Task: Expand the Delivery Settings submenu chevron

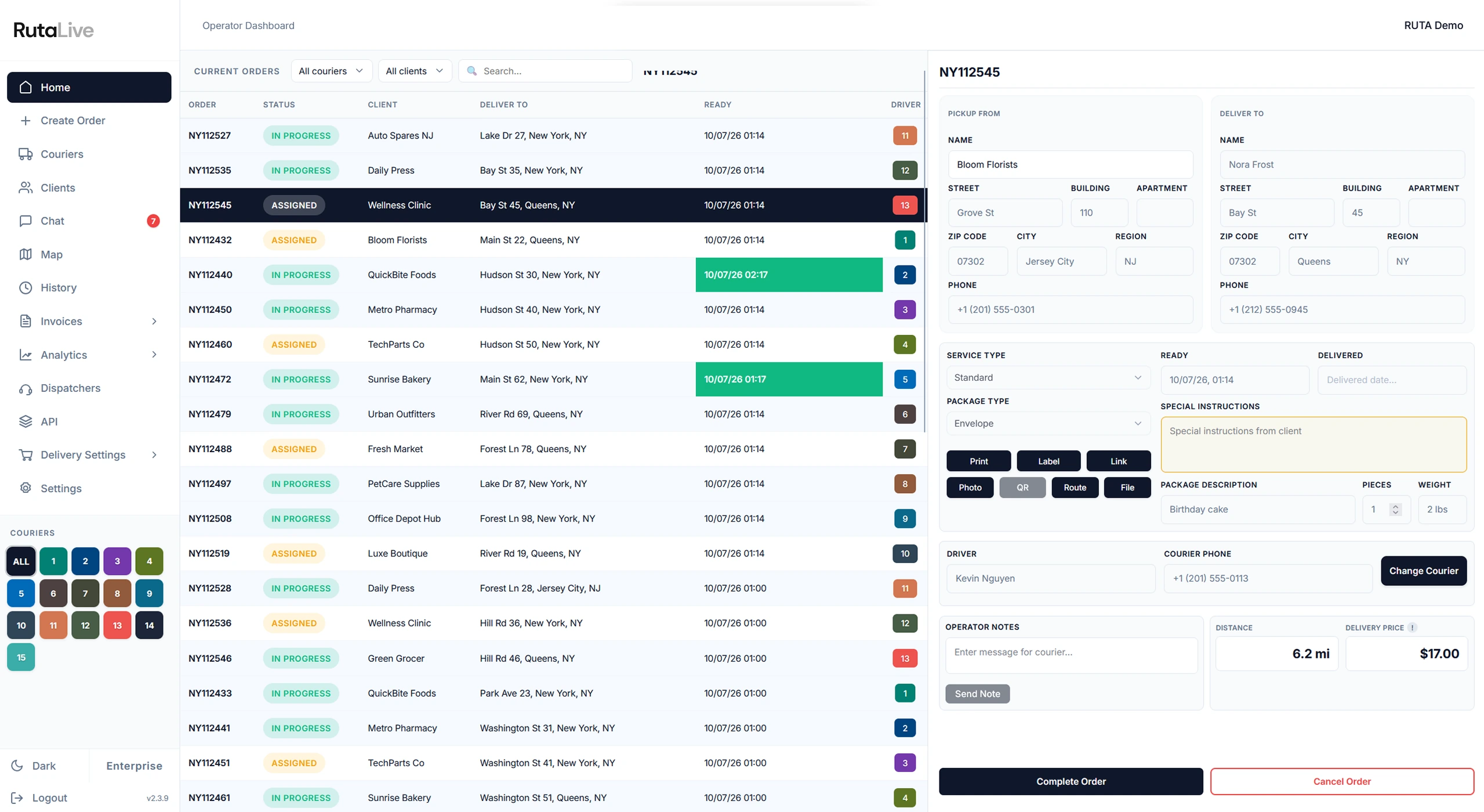Action: pos(154,455)
